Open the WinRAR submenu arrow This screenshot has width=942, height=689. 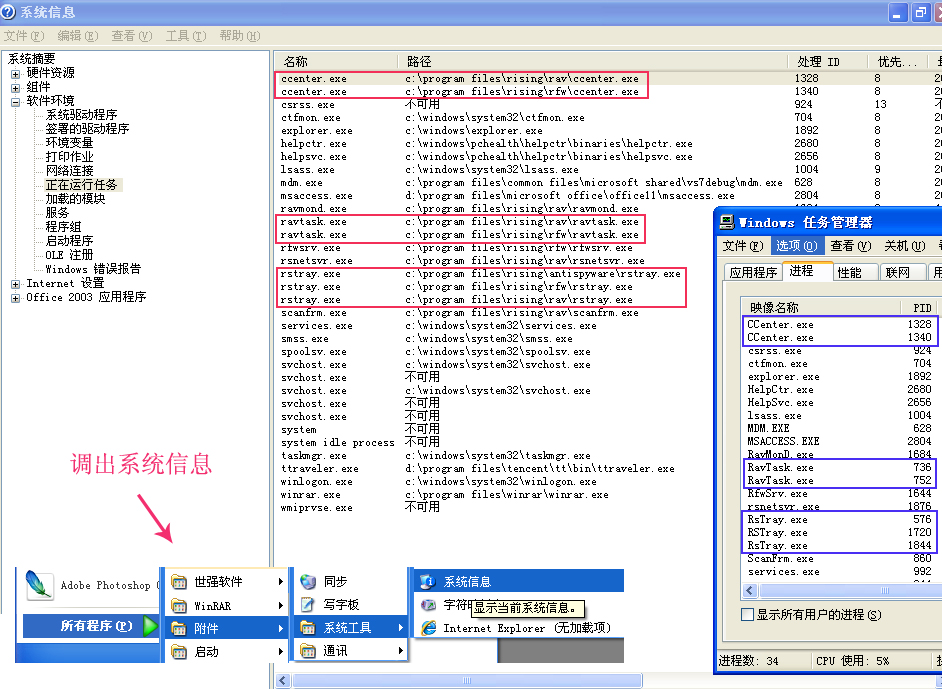coord(281,606)
